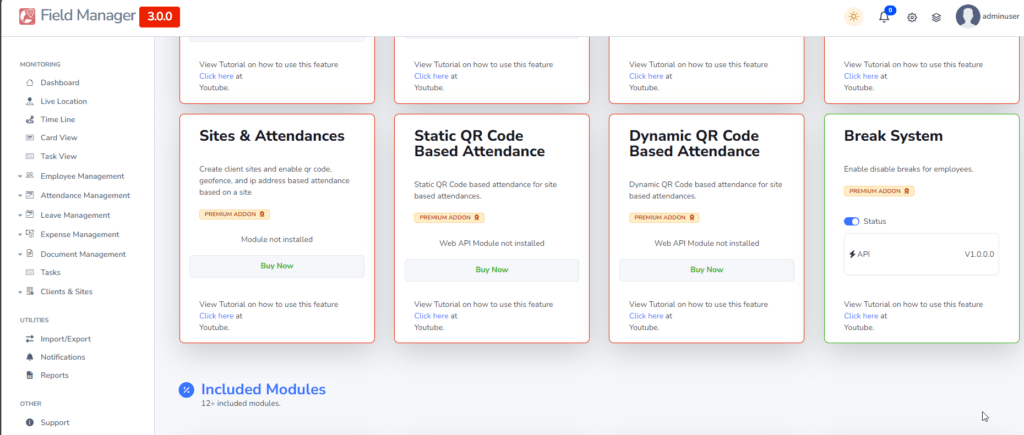
Task: Click the Break System card title
Action: pyautogui.click(x=893, y=136)
